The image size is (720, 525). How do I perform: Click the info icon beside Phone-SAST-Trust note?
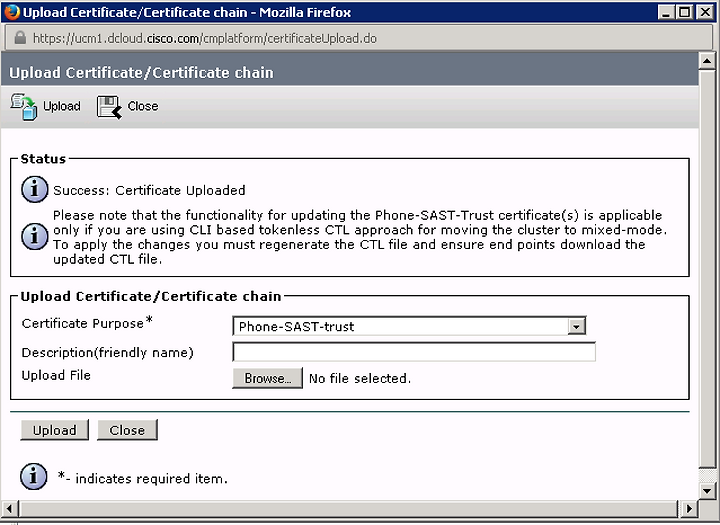tap(34, 237)
